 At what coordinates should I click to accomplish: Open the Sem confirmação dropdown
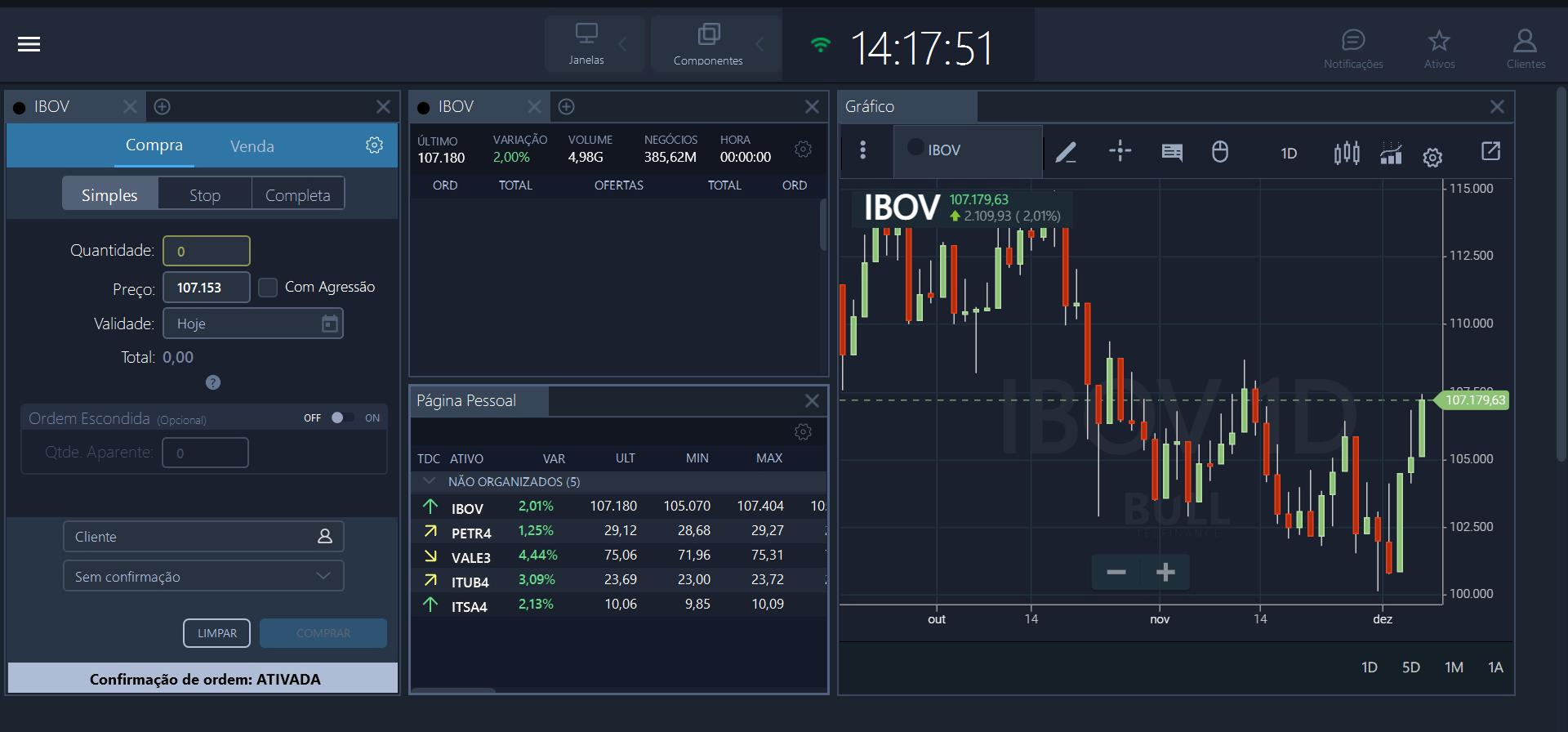click(x=203, y=576)
